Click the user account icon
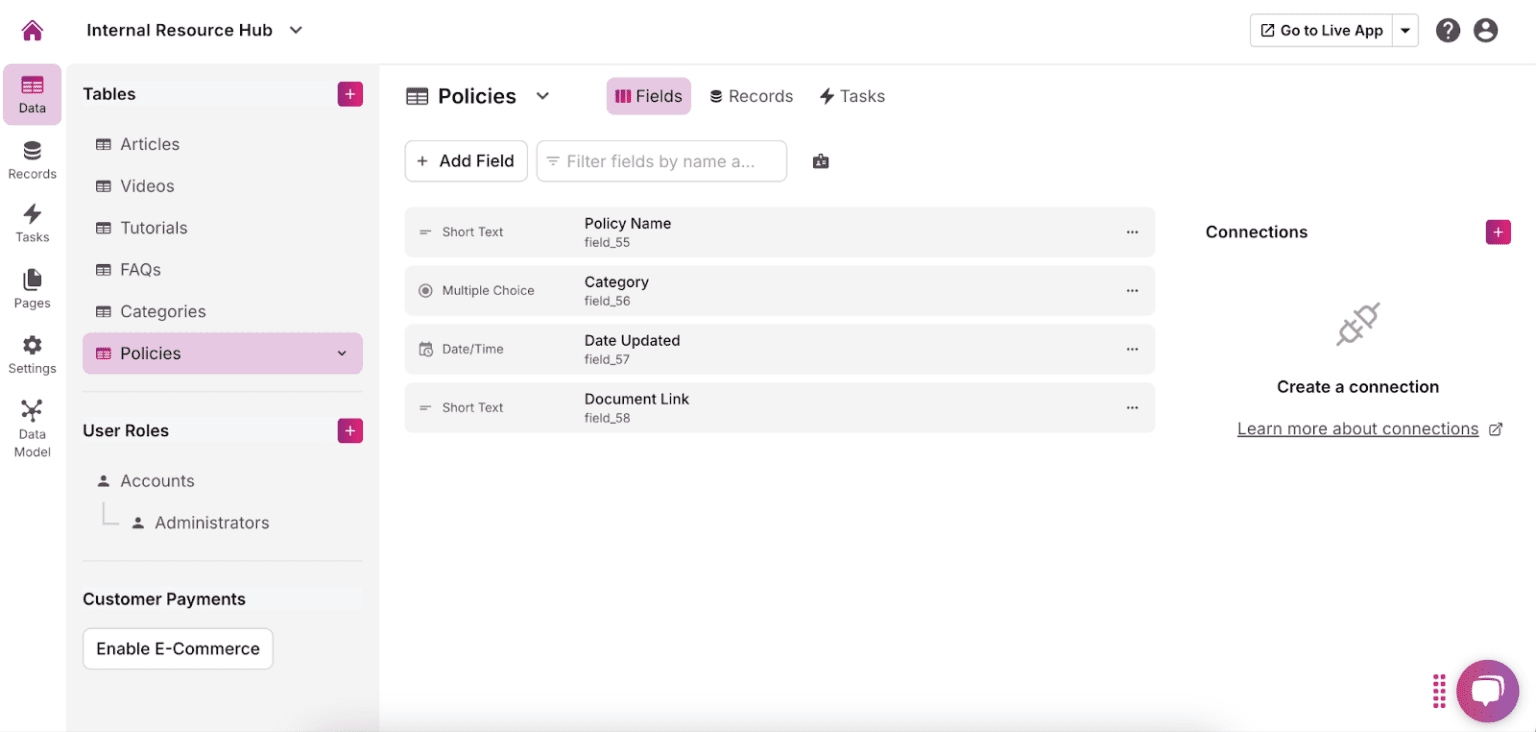 pyautogui.click(x=1485, y=30)
